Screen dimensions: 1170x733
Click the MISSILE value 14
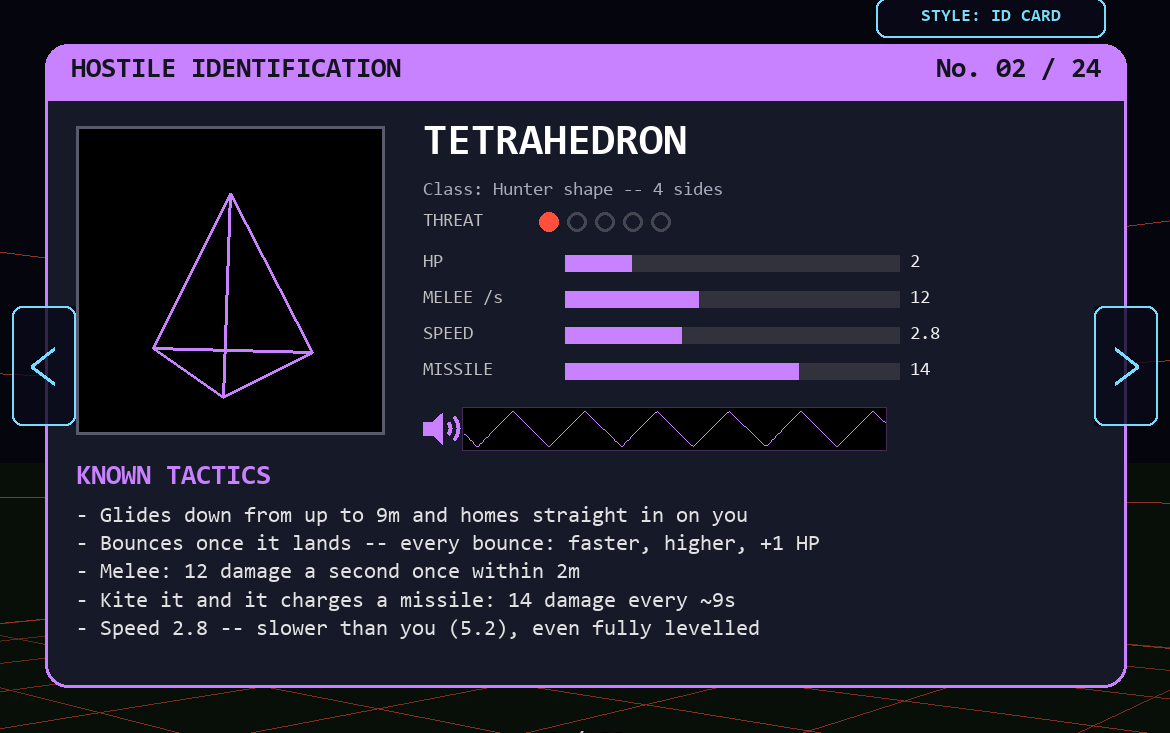coord(920,369)
